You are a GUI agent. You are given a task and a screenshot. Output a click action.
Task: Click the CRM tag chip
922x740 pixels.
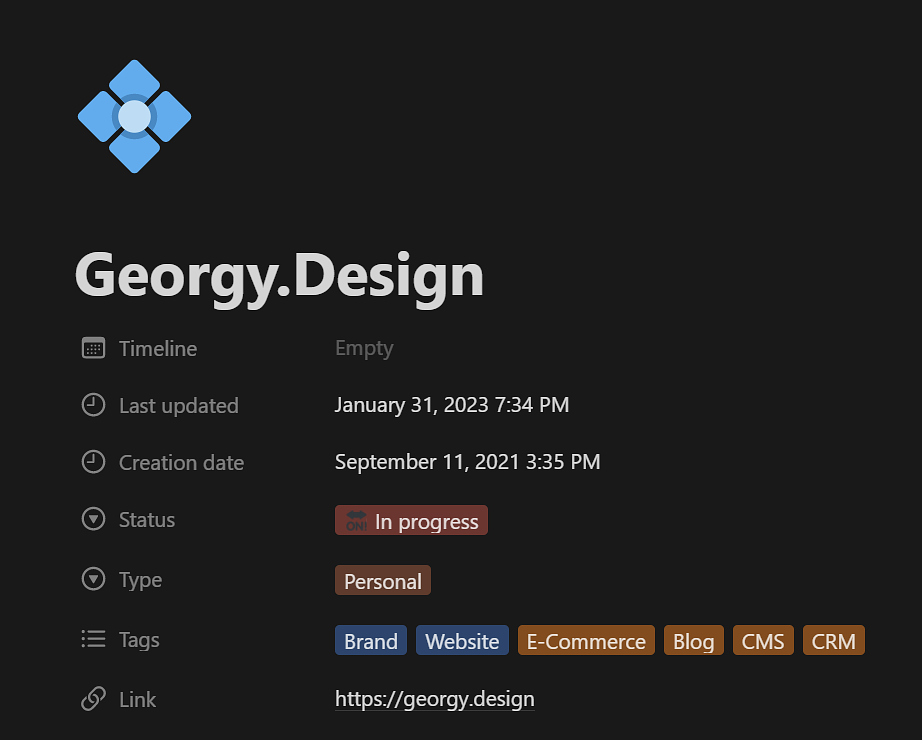point(833,641)
